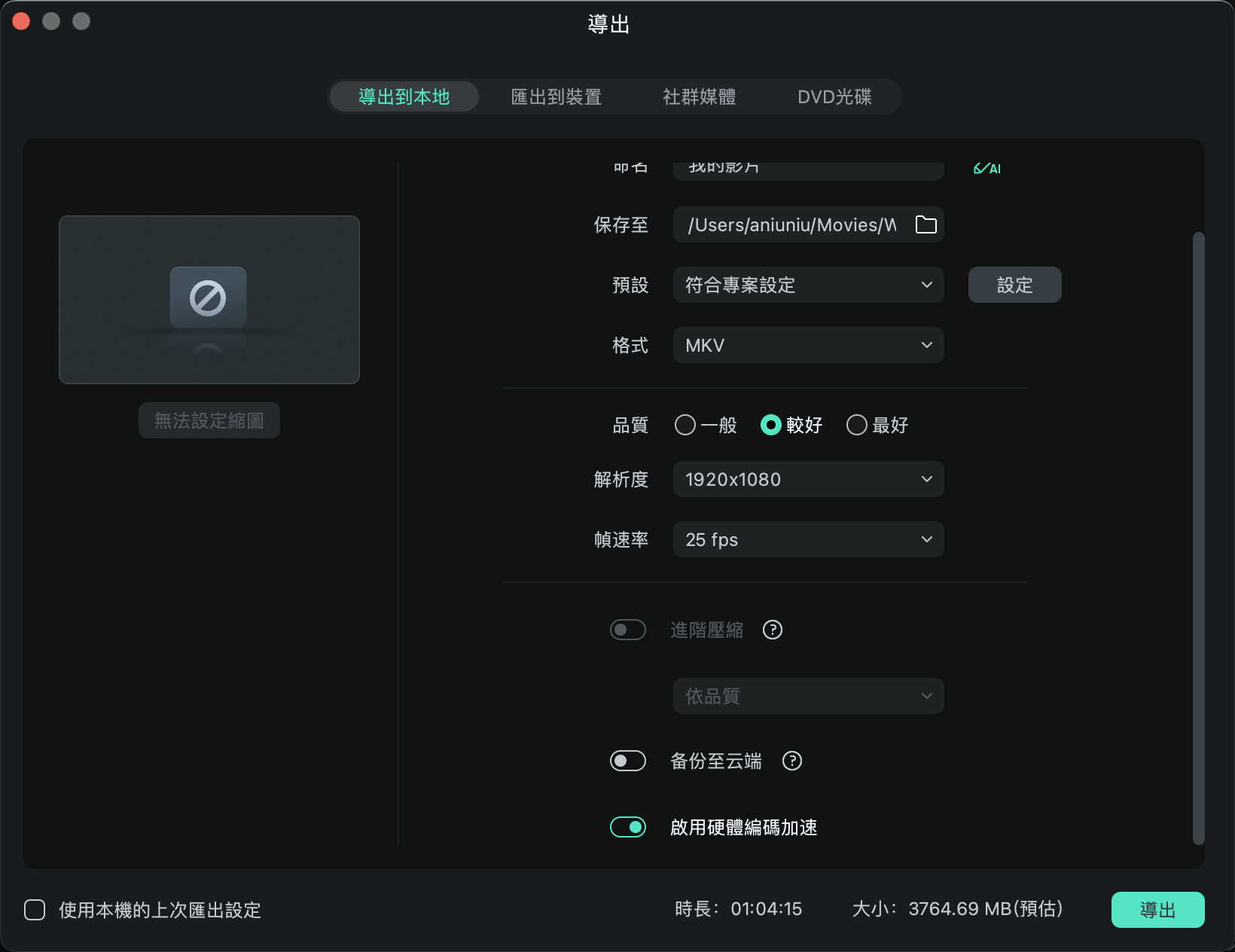This screenshot has width=1235, height=952.
Task: Open the 預設 dropdown showing 符合專案設定
Action: pyautogui.click(x=808, y=285)
